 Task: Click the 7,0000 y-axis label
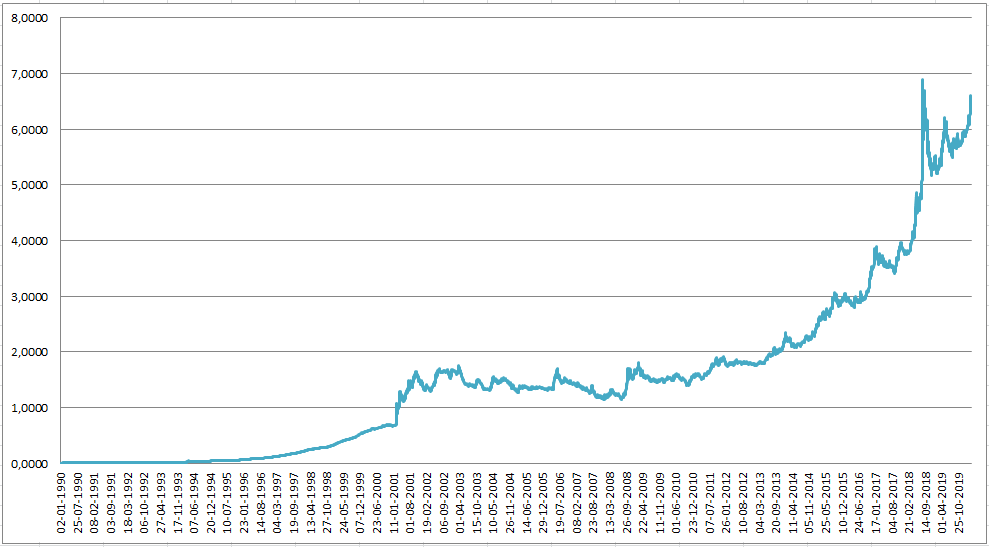point(28,74)
